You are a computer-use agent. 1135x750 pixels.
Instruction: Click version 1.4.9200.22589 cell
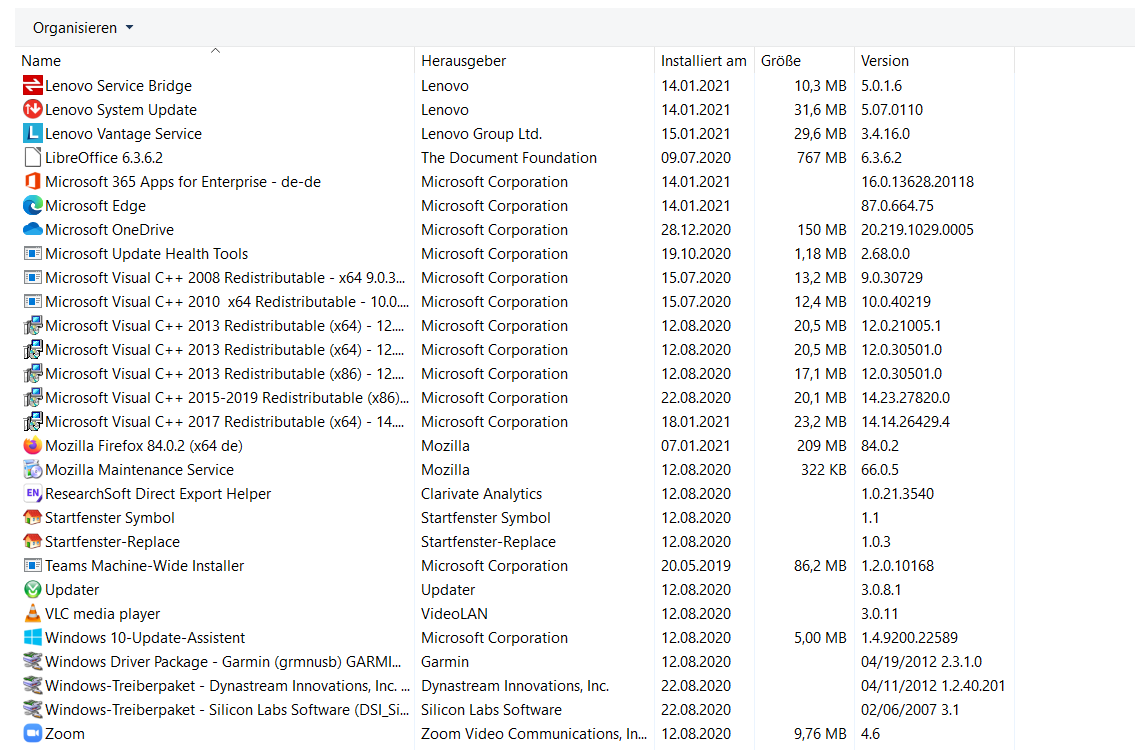click(x=909, y=637)
